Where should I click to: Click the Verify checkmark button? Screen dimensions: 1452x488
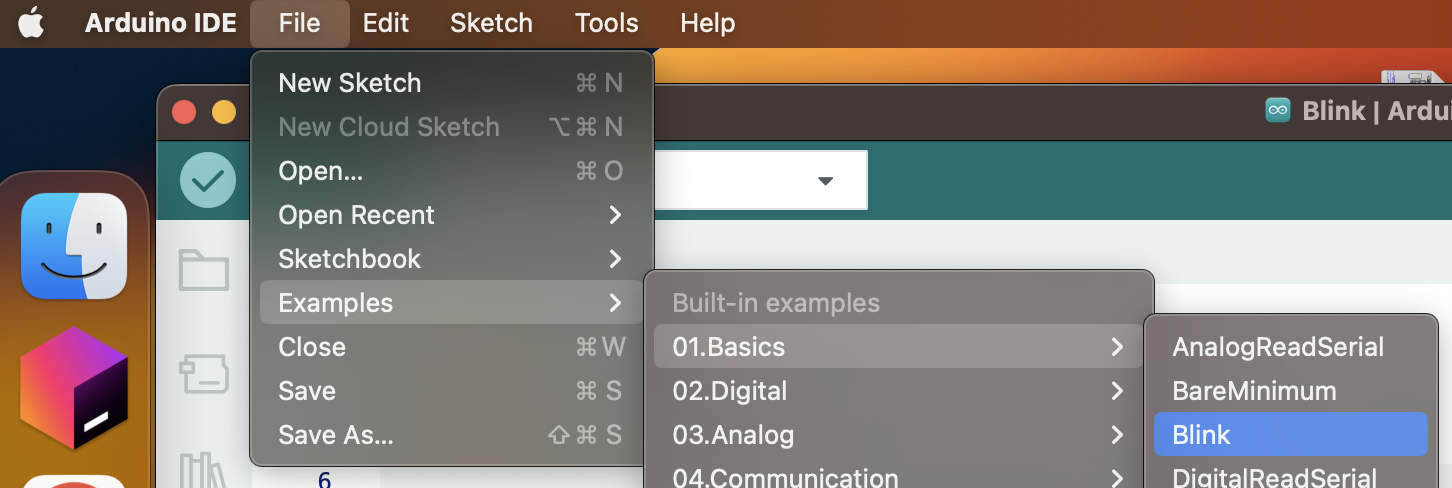point(208,180)
